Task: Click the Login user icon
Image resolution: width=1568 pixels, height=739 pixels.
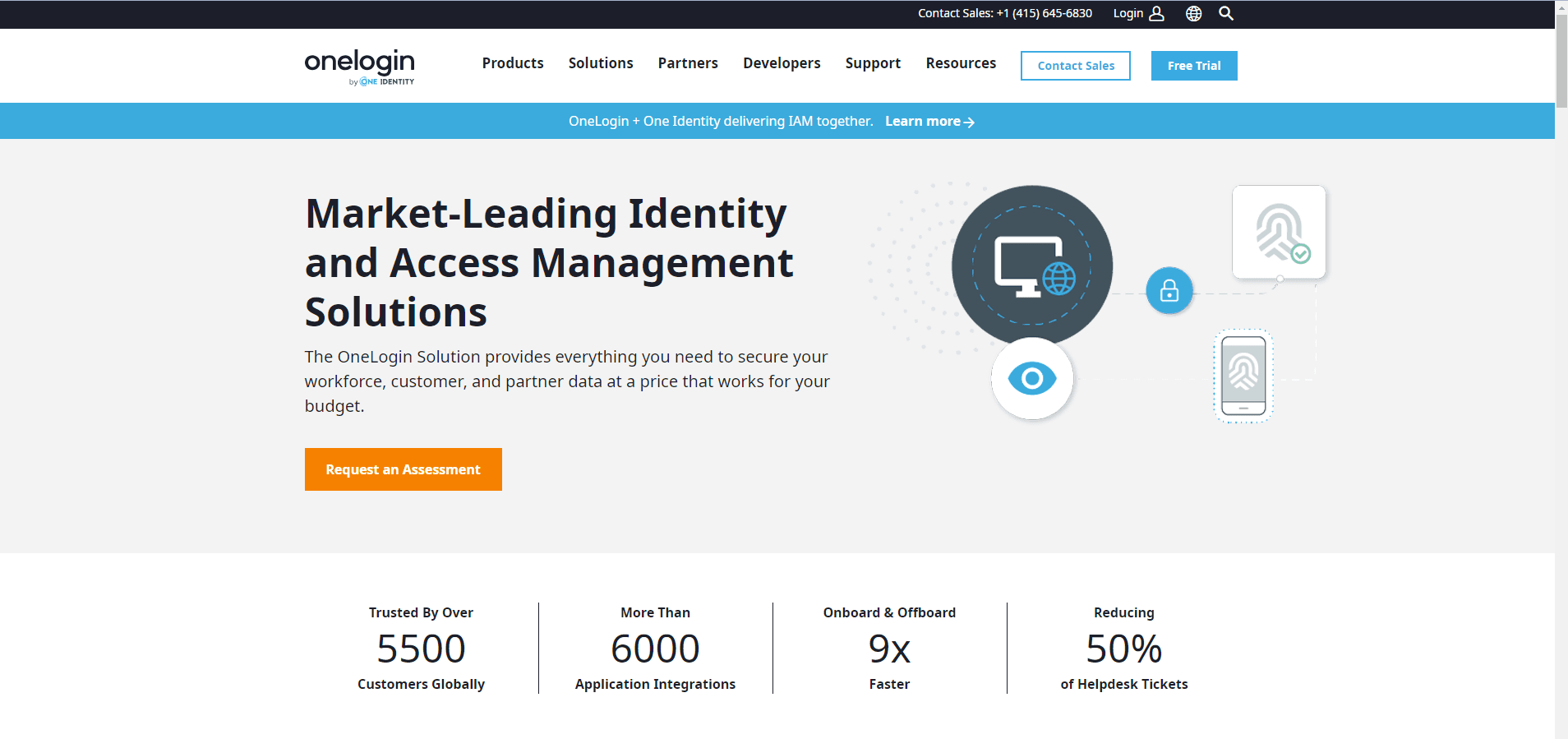Action: click(x=1156, y=13)
